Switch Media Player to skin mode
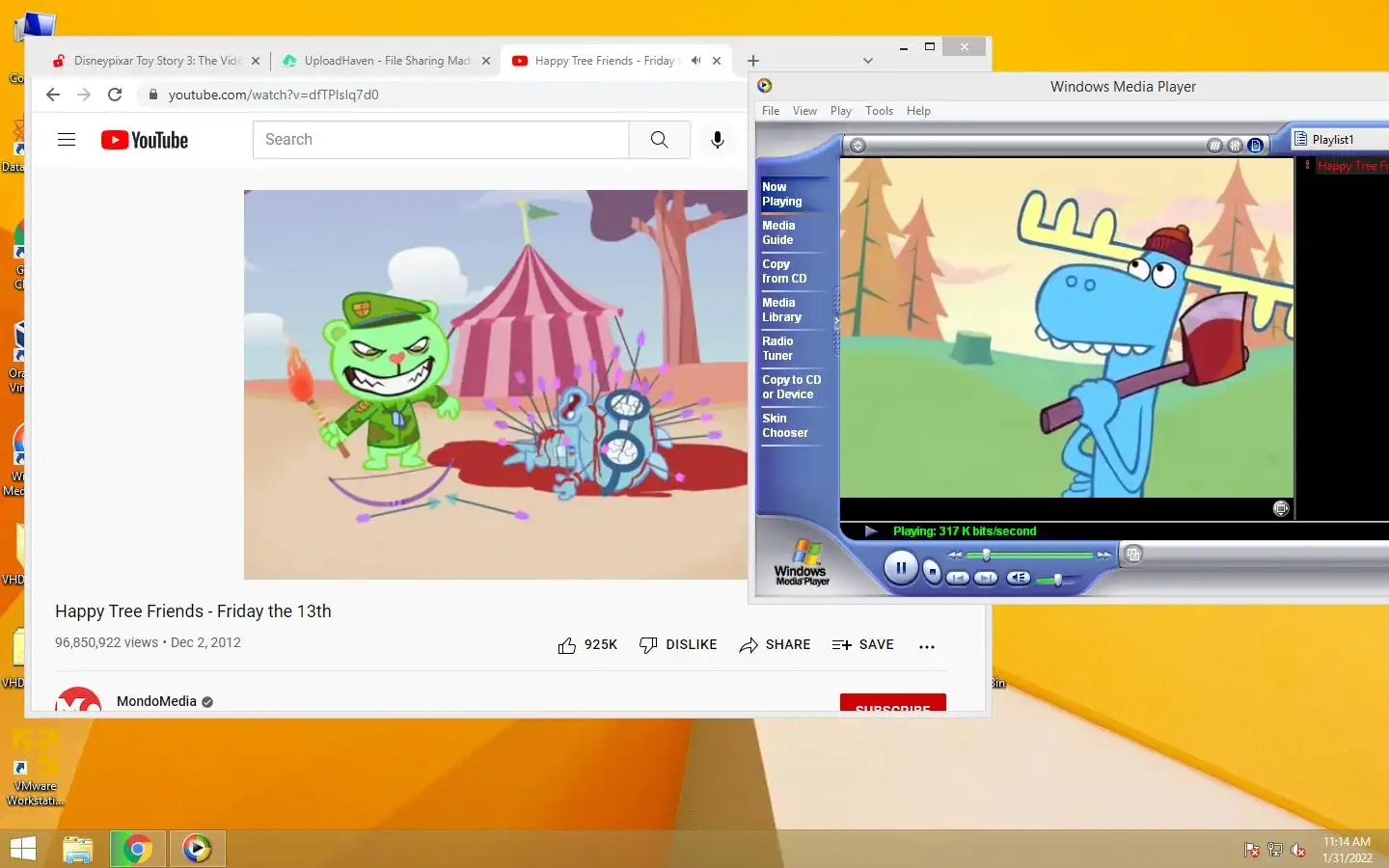 [1134, 554]
